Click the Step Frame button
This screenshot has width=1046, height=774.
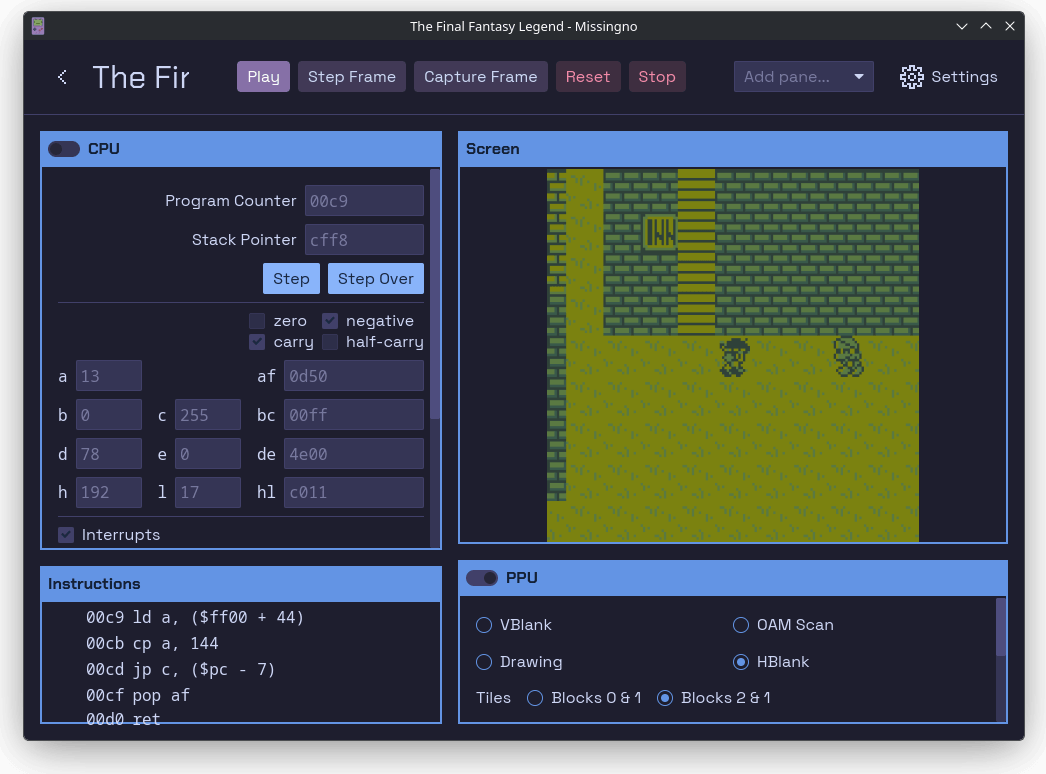pos(351,77)
